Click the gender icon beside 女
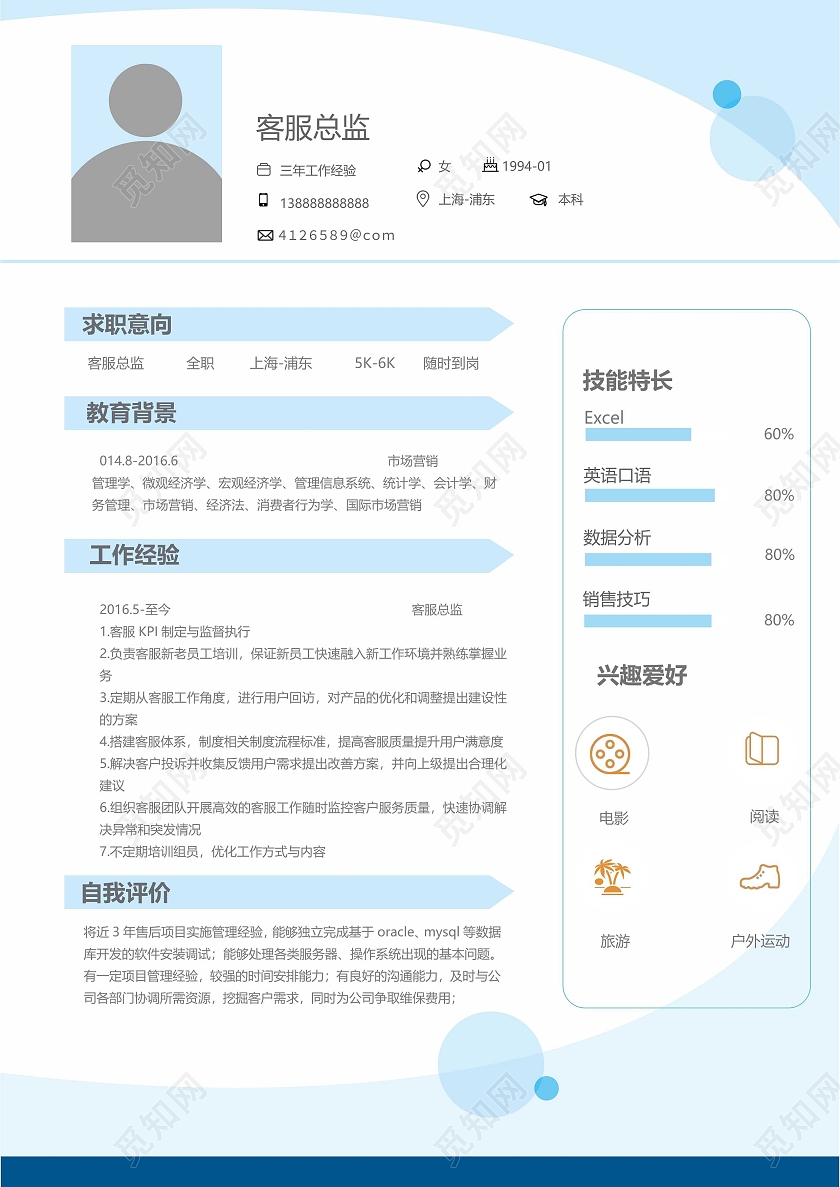The width and height of the screenshot is (840, 1187). pos(423,165)
